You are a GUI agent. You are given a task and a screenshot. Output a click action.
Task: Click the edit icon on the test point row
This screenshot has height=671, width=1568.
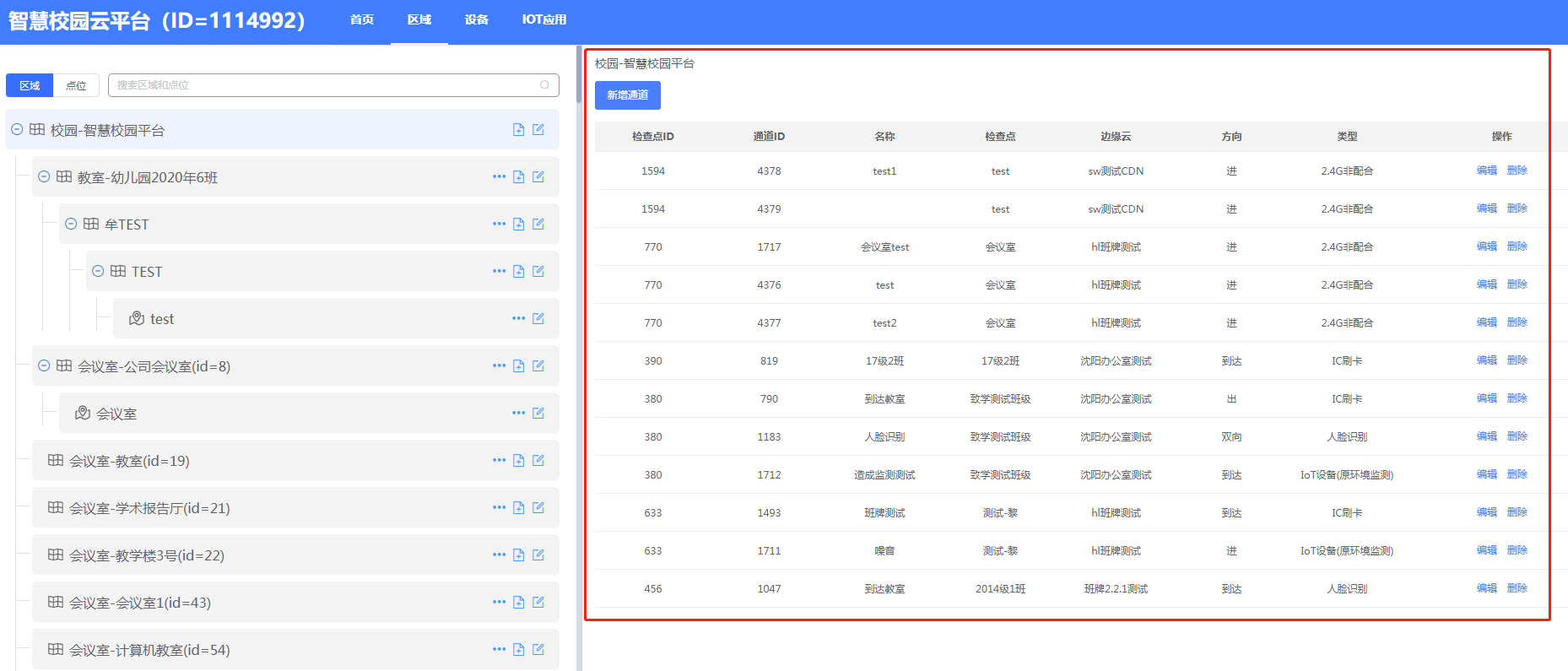(538, 319)
